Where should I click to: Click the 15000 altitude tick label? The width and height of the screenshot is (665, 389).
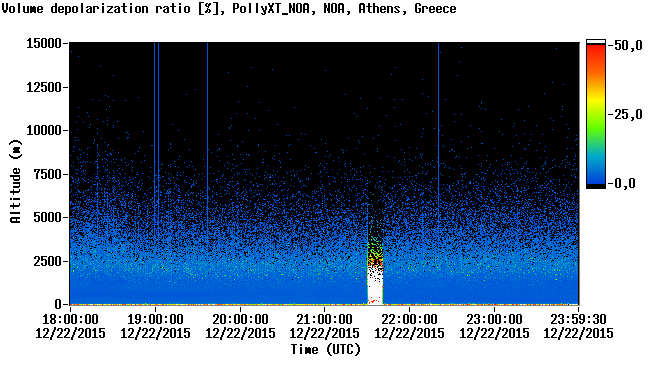(x=44, y=43)
